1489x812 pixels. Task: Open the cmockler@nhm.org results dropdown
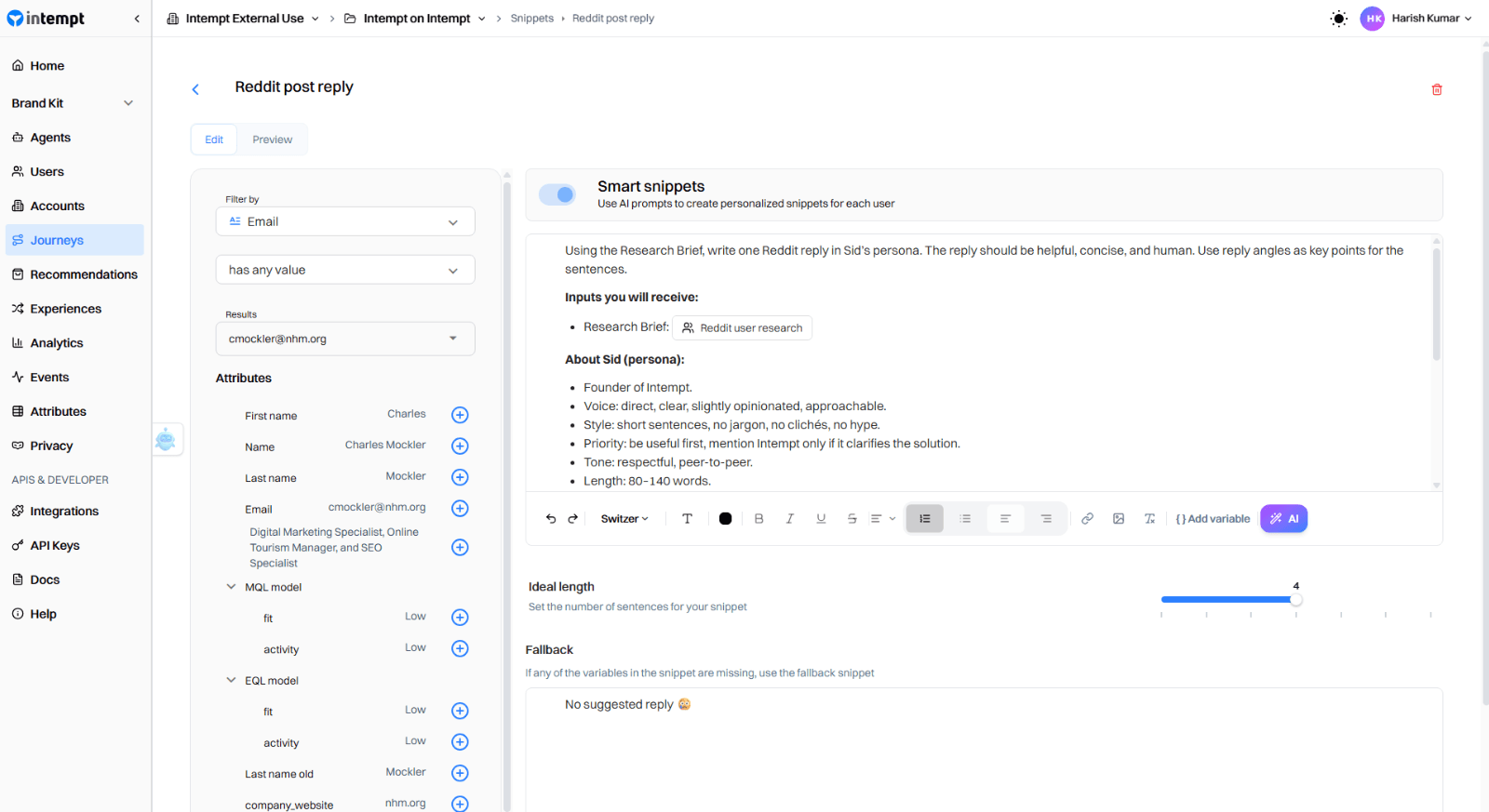pos(345,339)
